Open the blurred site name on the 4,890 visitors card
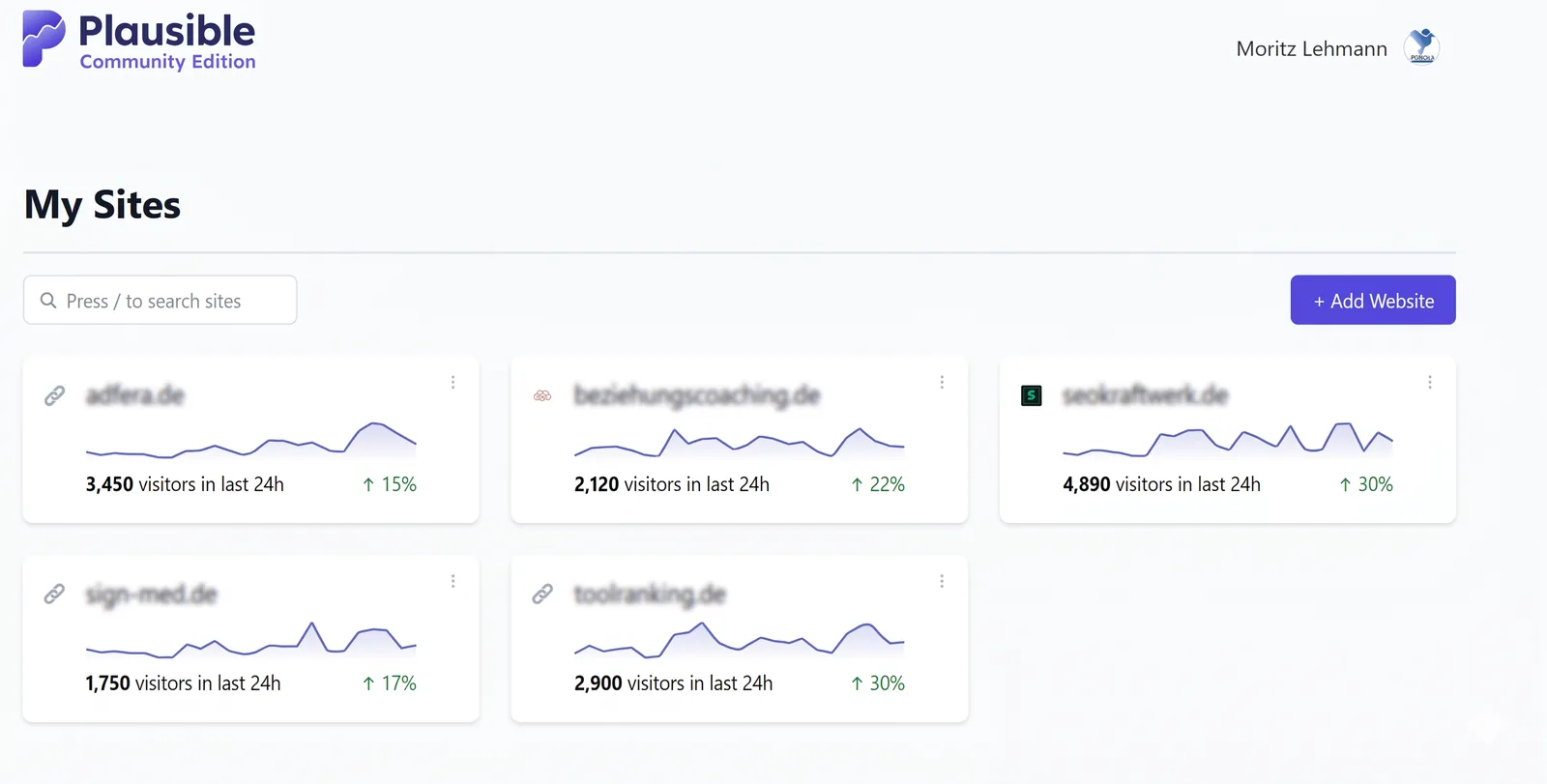 1145,395
